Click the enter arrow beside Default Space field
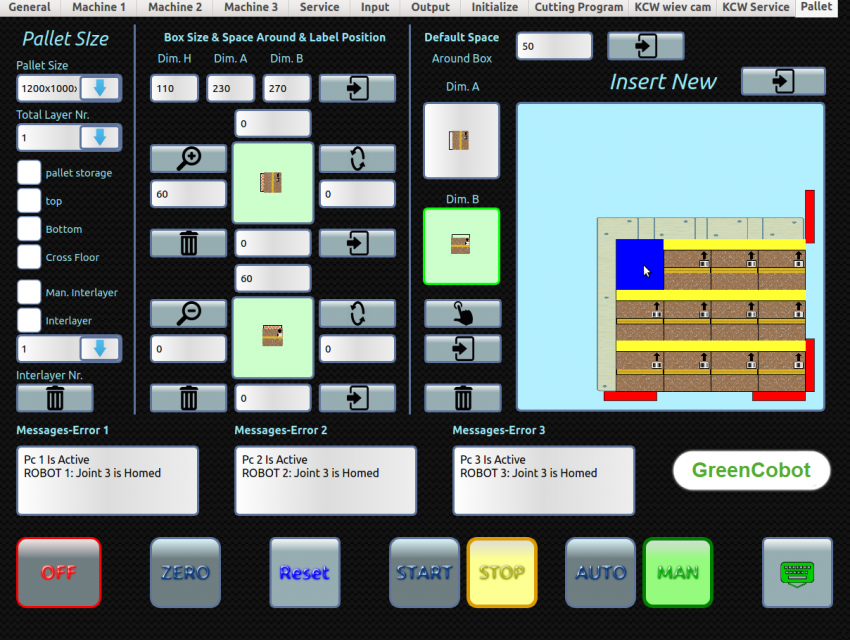The height and width of the screenshot is (640, 850). [646, 46]
